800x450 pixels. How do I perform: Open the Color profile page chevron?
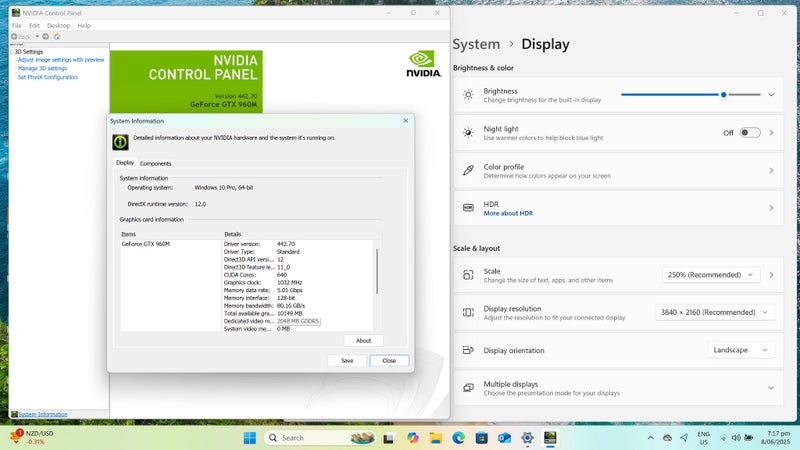tap(771, 170)
